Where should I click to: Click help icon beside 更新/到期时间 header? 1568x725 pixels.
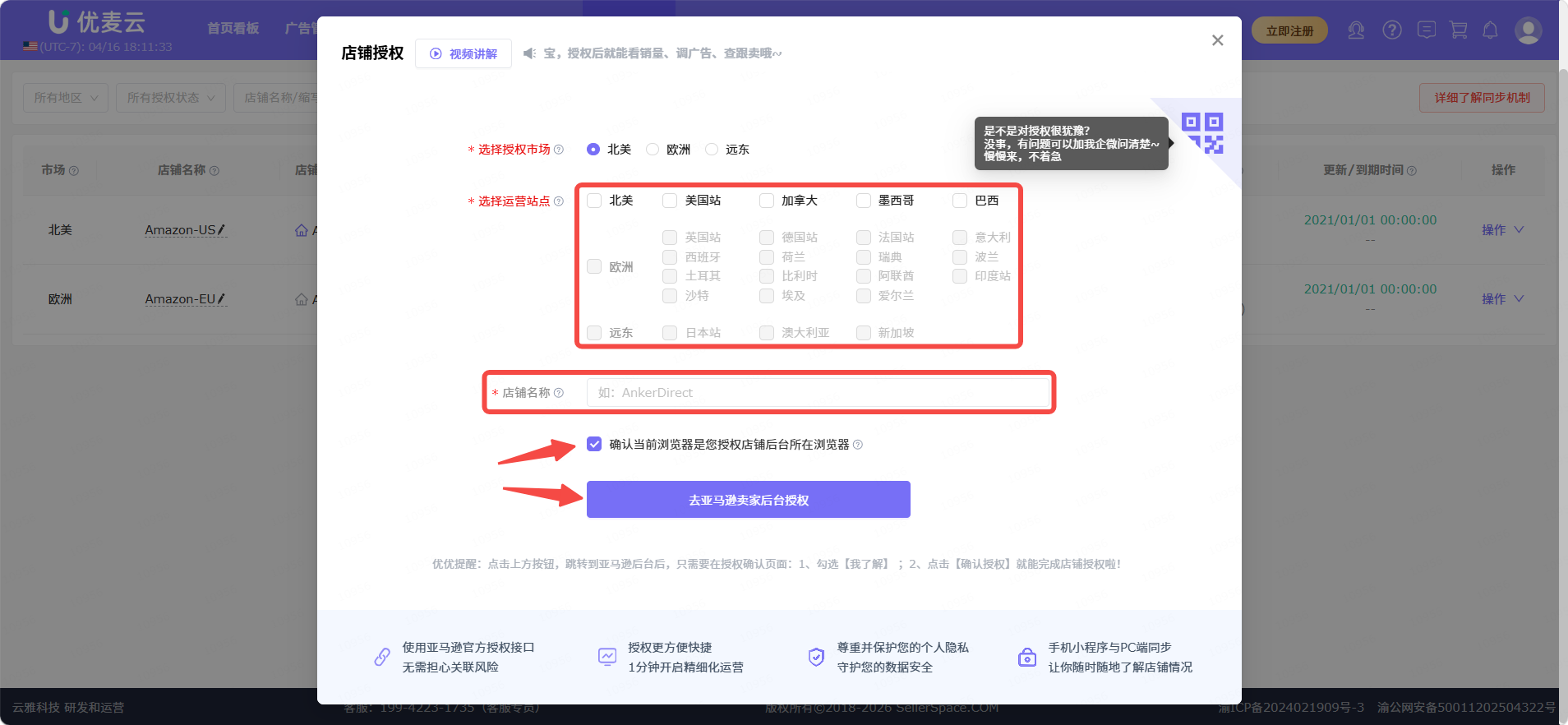1412,171
